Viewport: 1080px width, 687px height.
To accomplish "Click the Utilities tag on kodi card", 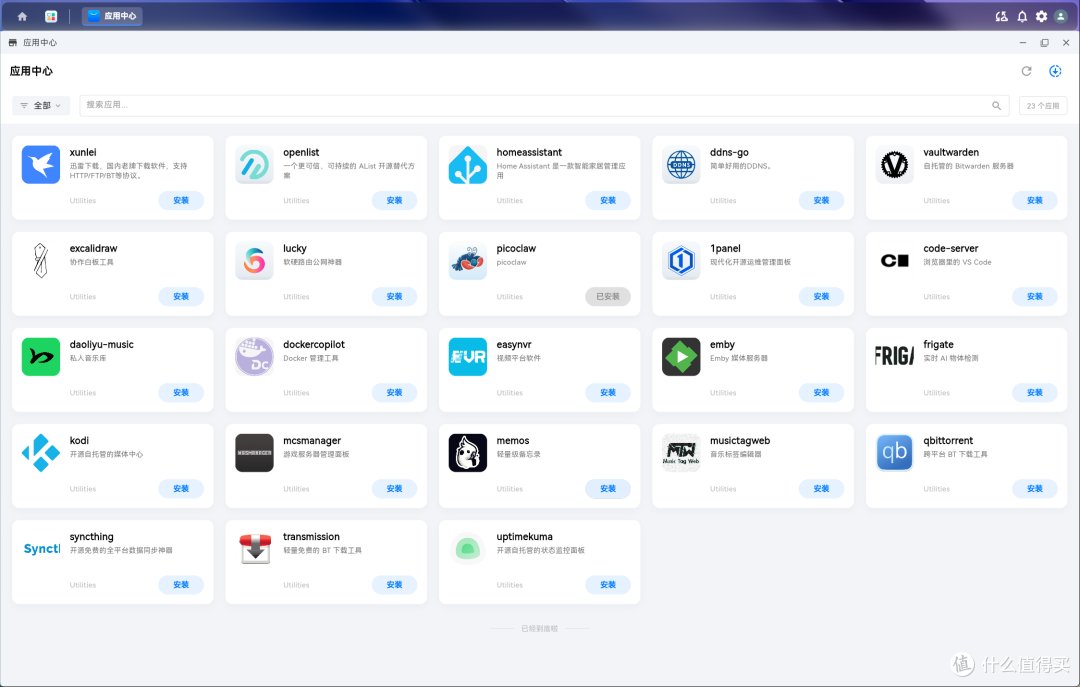I will (x=83, y=489).
